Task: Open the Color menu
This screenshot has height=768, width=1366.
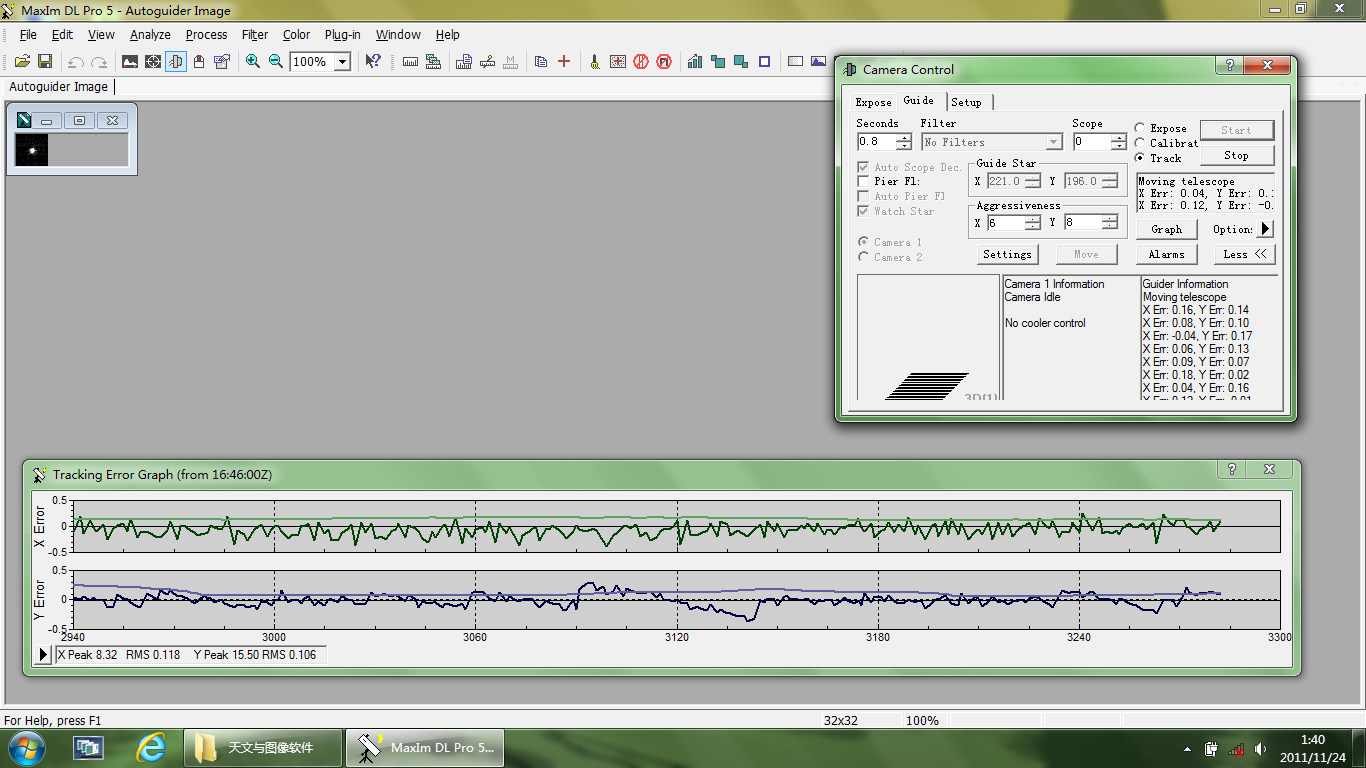Action: [x=296, y=34]
